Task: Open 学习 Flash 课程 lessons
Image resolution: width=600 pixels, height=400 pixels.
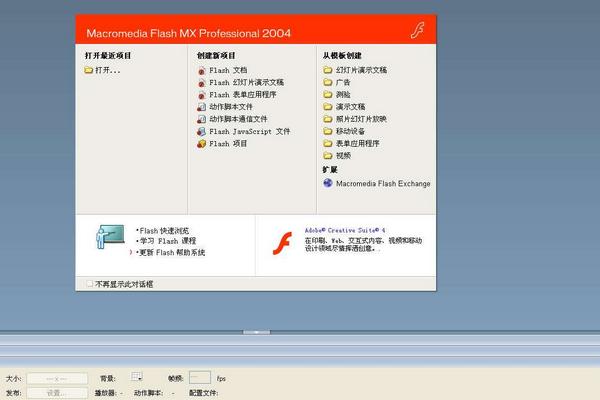Action: click(168, 241)
